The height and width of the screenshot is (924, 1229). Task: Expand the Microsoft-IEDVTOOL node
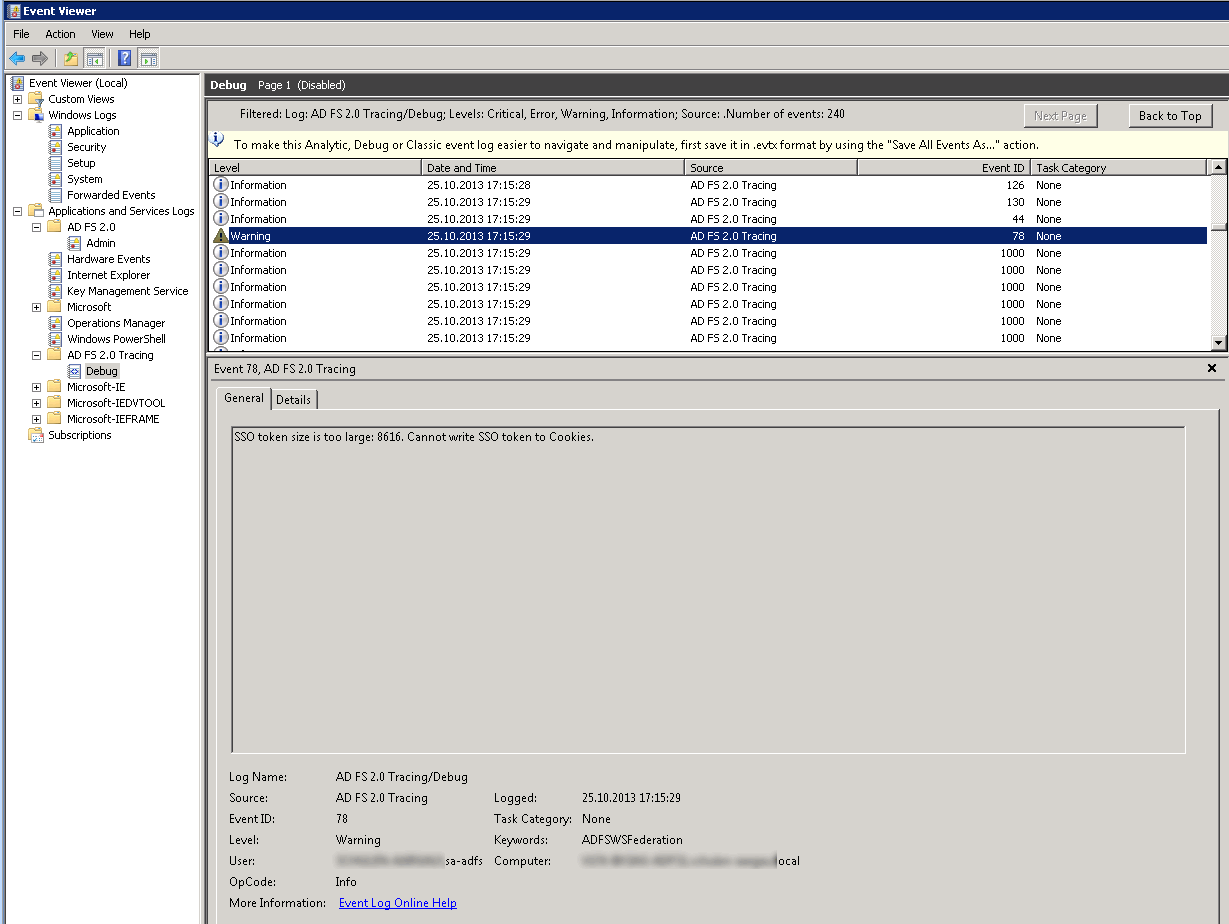tap(36, 403)
